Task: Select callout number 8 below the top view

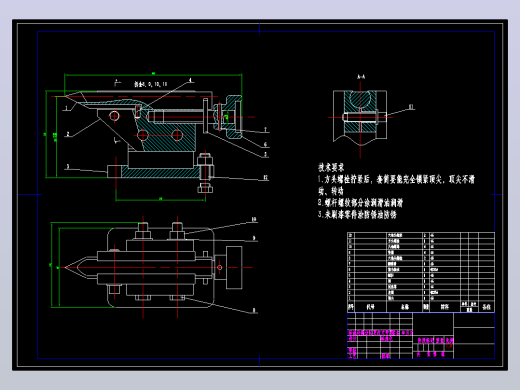Action: [254, 310]
